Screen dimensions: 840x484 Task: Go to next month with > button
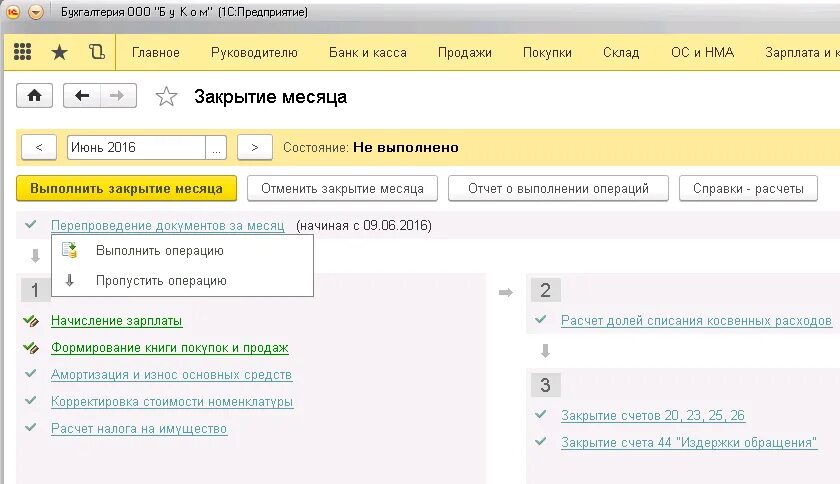(x=254, y=147)
